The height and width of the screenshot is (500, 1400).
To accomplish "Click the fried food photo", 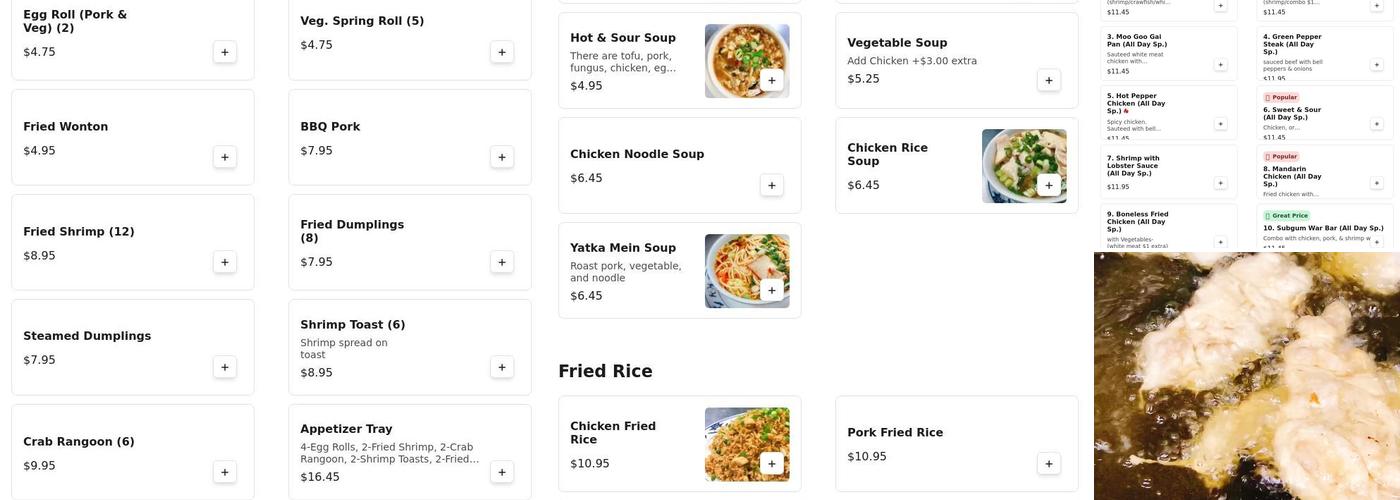I will 1247,376.
